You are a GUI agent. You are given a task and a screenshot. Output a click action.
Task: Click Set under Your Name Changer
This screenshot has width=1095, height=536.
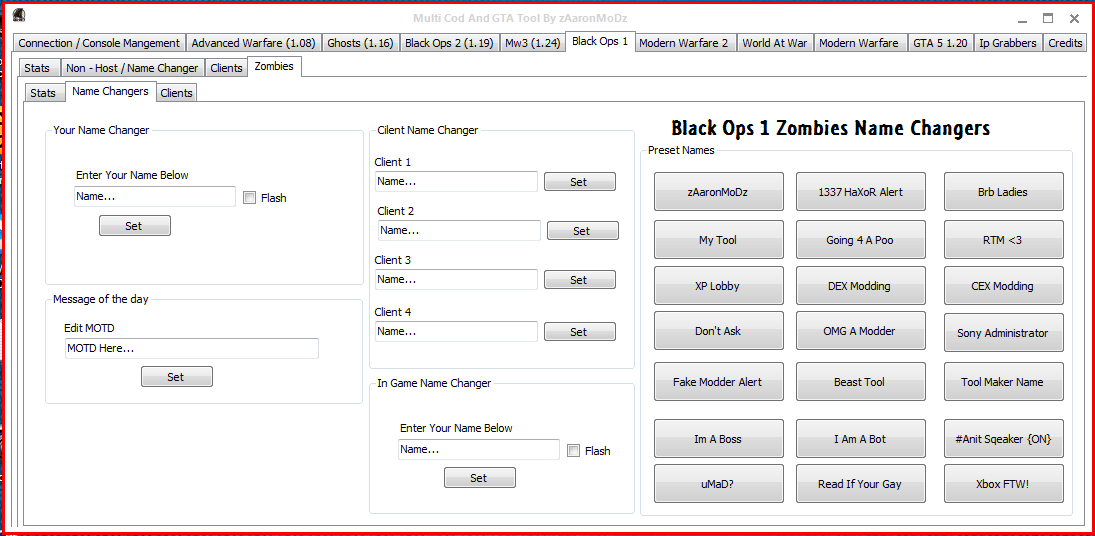pyautogui.click(x=134, y=225)
